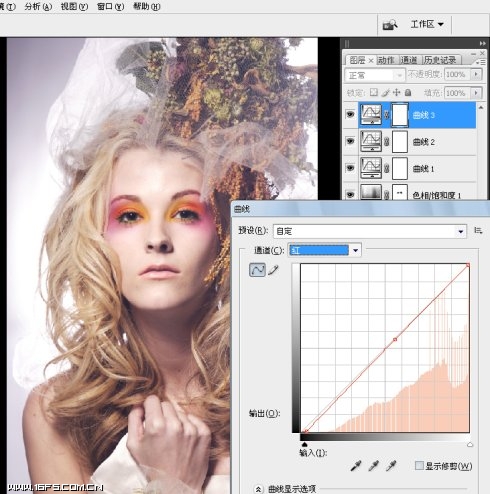This screenshot has width=490, height=494.
Task: Select the pencil draw-curve tool
Action: [x=273, y=270]
